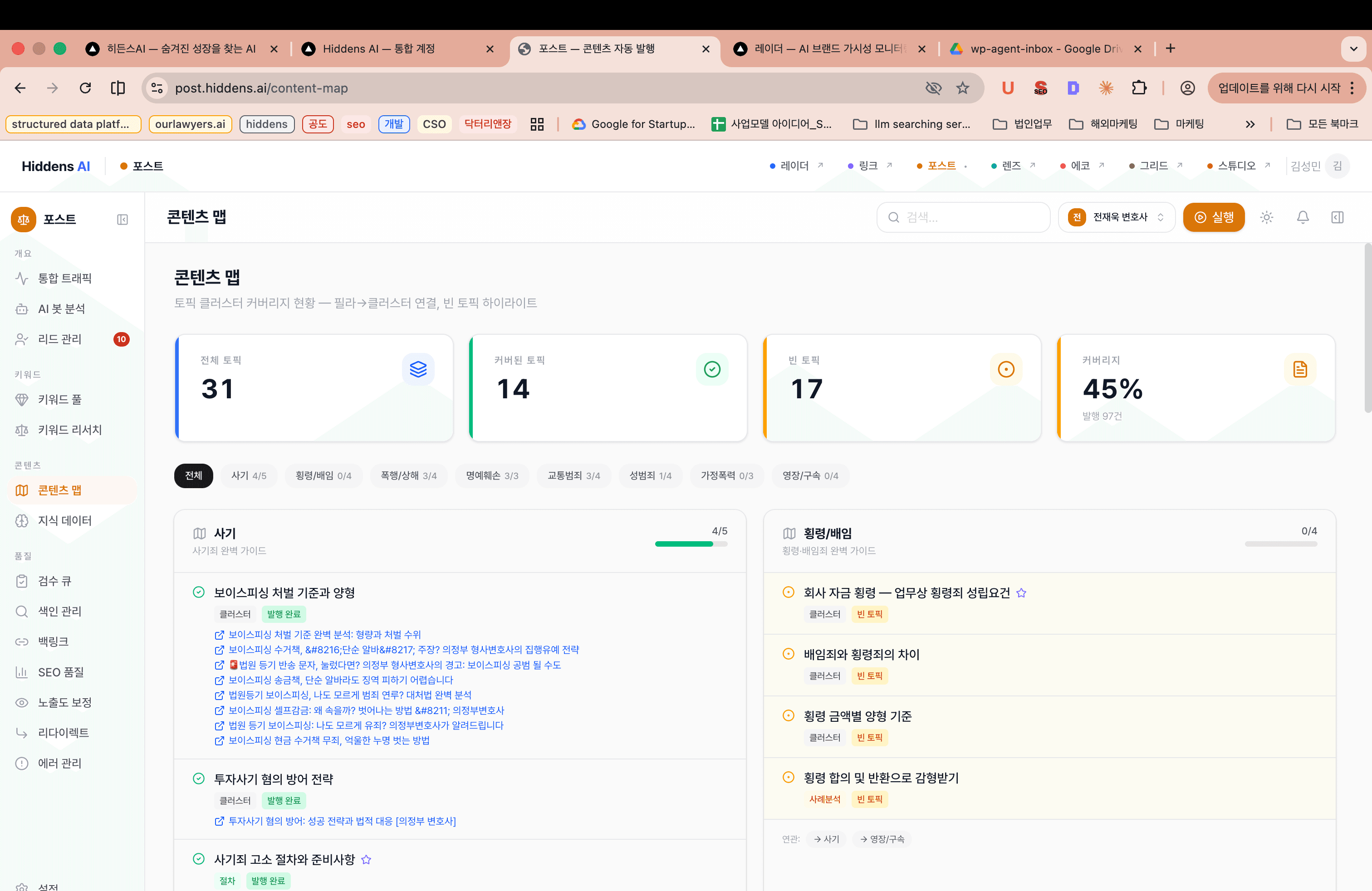The image size is (1372, 891).
Task: Filter by 사기 4/5 category
Action: coord(249,475)
